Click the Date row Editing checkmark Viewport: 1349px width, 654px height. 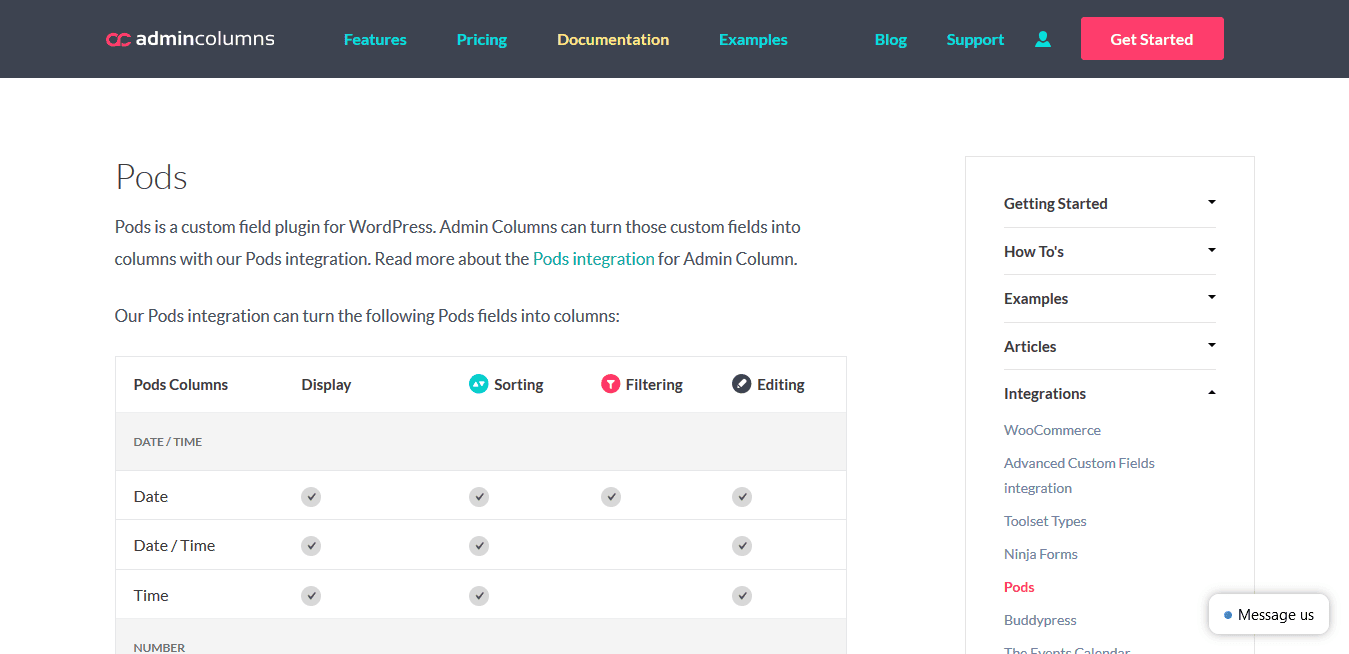[x=742, y=496]
